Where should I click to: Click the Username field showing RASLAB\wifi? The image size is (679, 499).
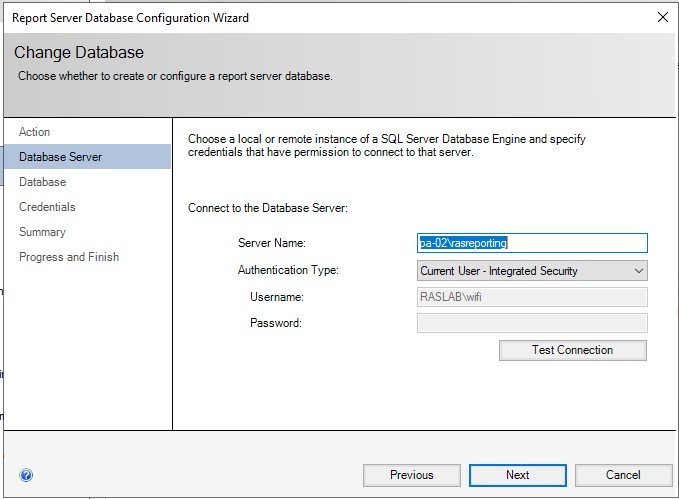531,297
